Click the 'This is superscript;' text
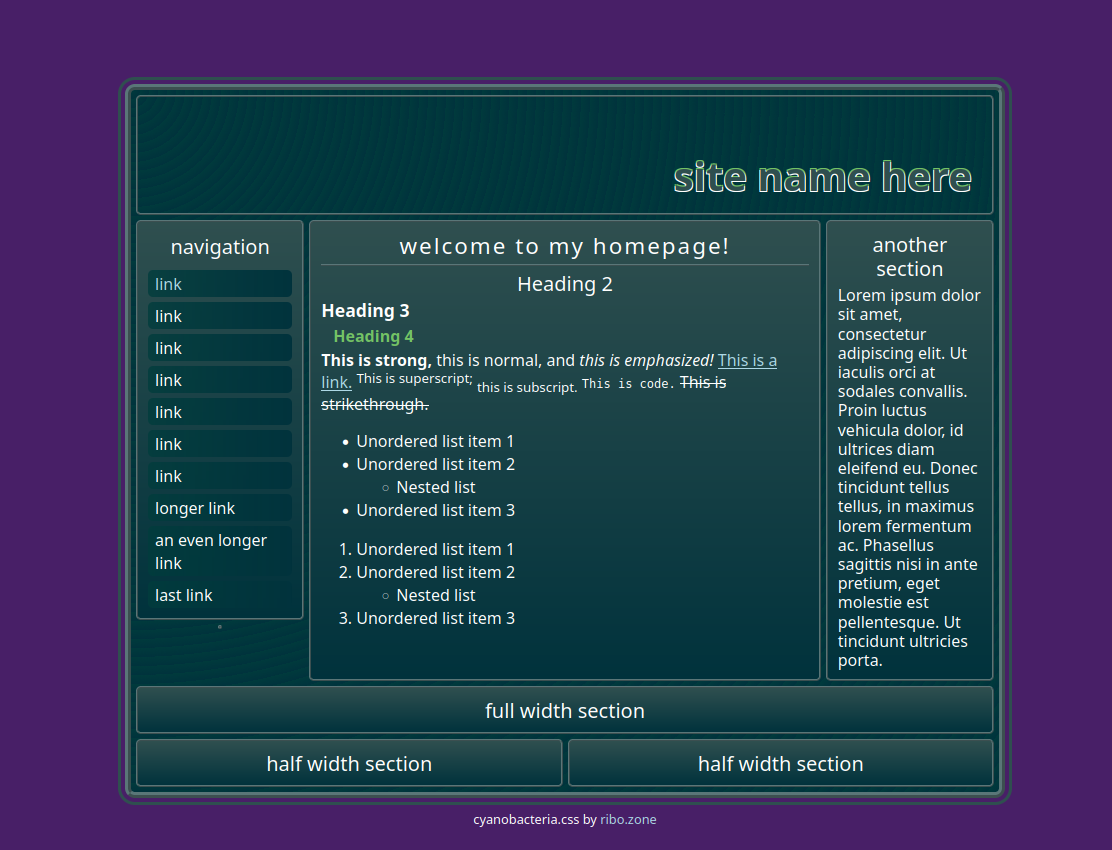1112x850 pixels. (x=414, y=379)
